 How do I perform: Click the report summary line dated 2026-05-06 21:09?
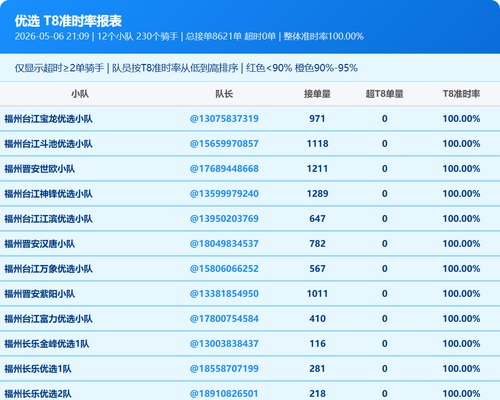point(189,36)
